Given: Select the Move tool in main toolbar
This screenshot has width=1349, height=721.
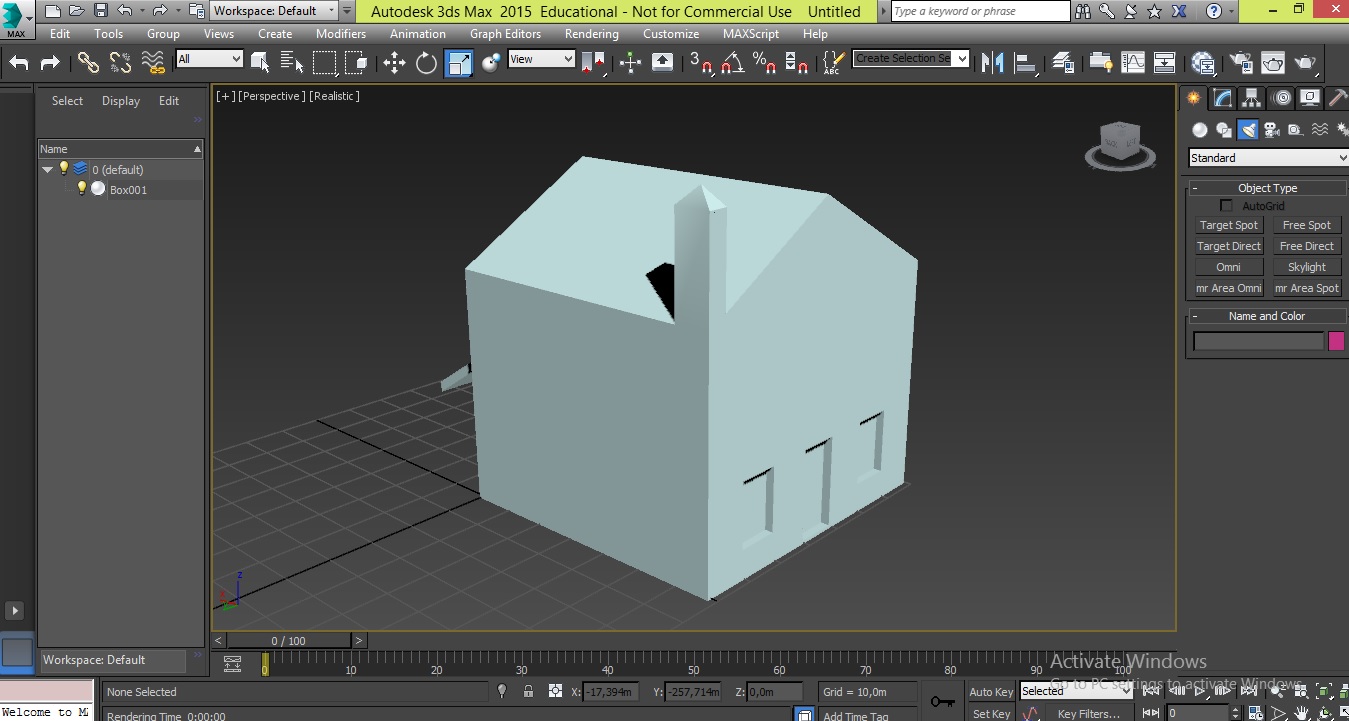Looking at the screenshot, I should point(394,63).
